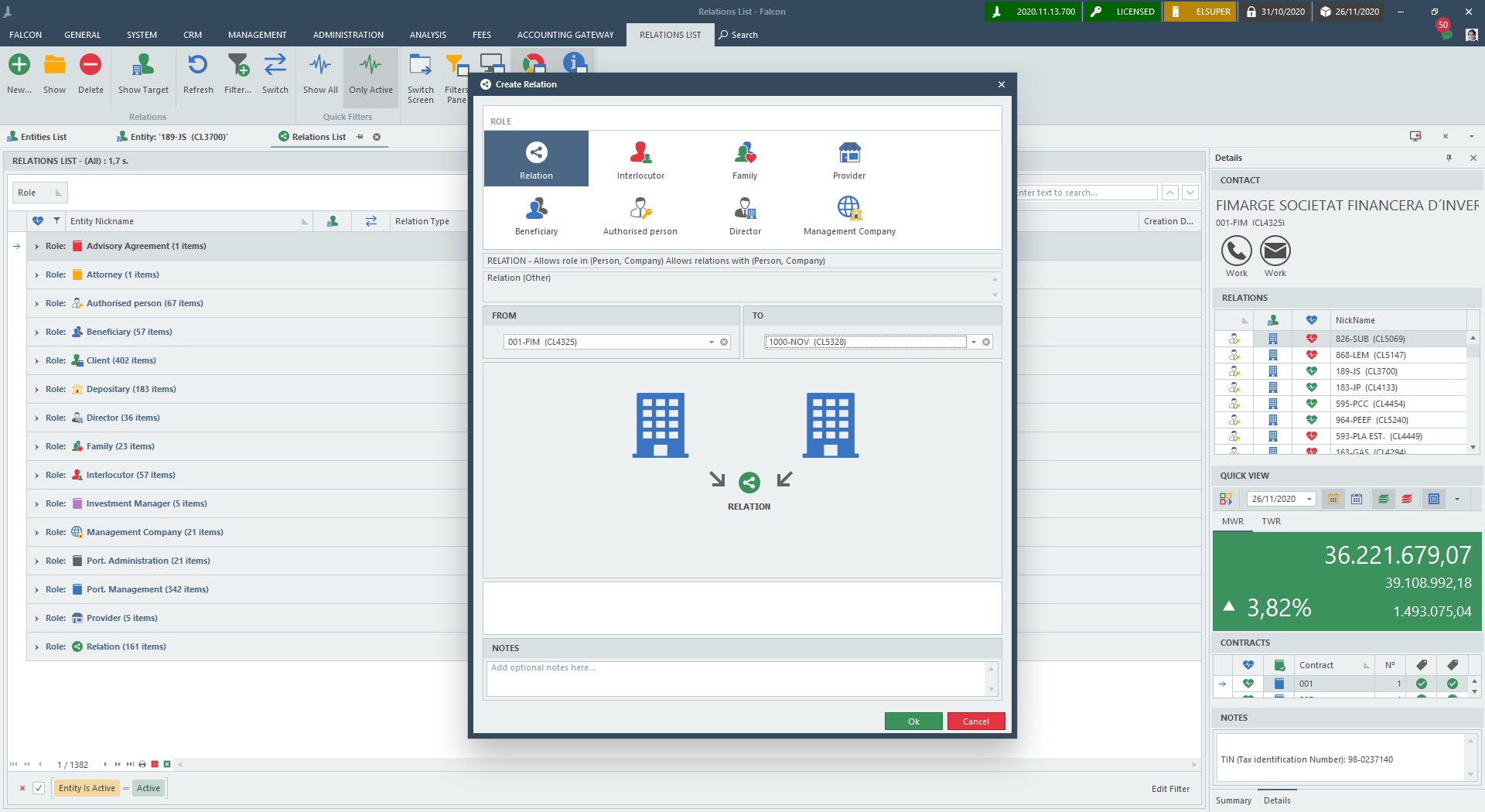Click the FROM company building icon

pyautogui.click(x=660, y=425)
